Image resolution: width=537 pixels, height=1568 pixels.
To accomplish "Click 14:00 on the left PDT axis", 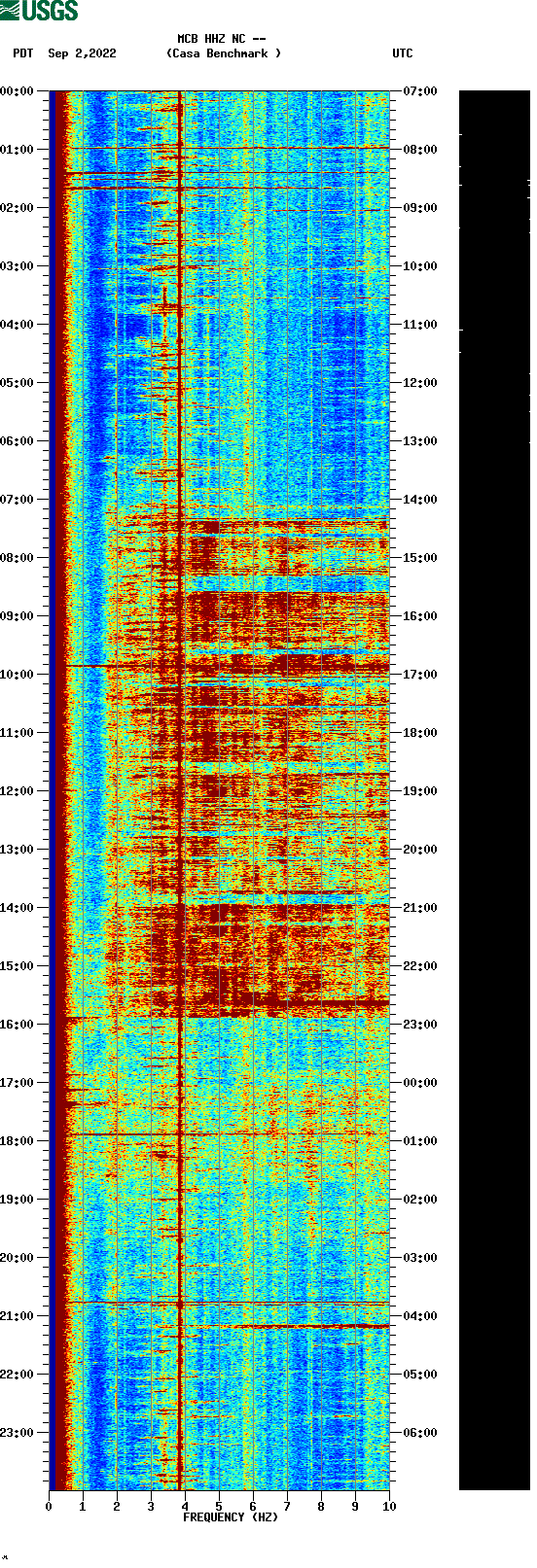I will (x=18, y=908).
